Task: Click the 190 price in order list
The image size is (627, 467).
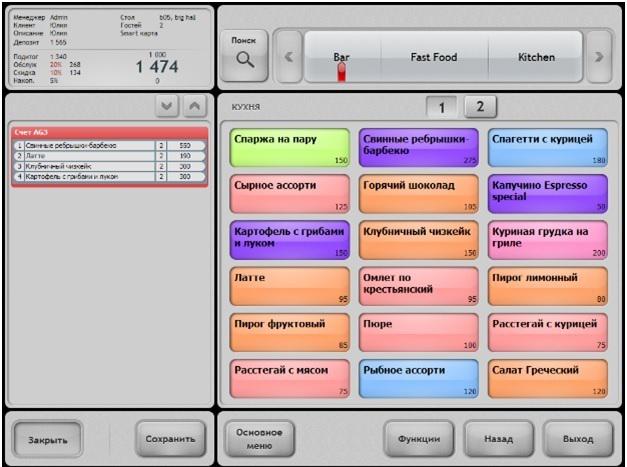Action: pyautogui.click(x=185, y=156)
